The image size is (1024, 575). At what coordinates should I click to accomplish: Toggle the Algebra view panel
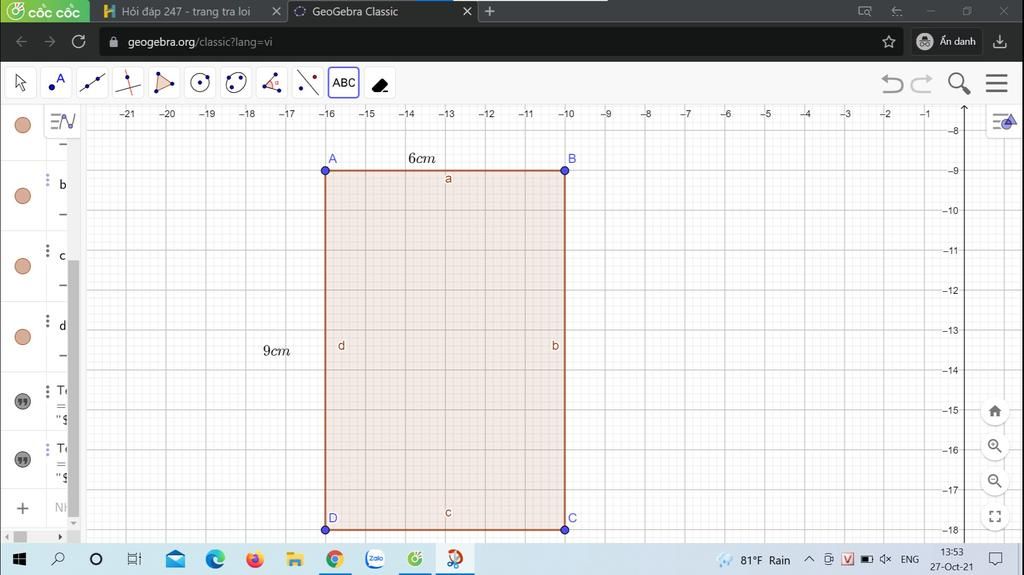(x=63, y=122)
